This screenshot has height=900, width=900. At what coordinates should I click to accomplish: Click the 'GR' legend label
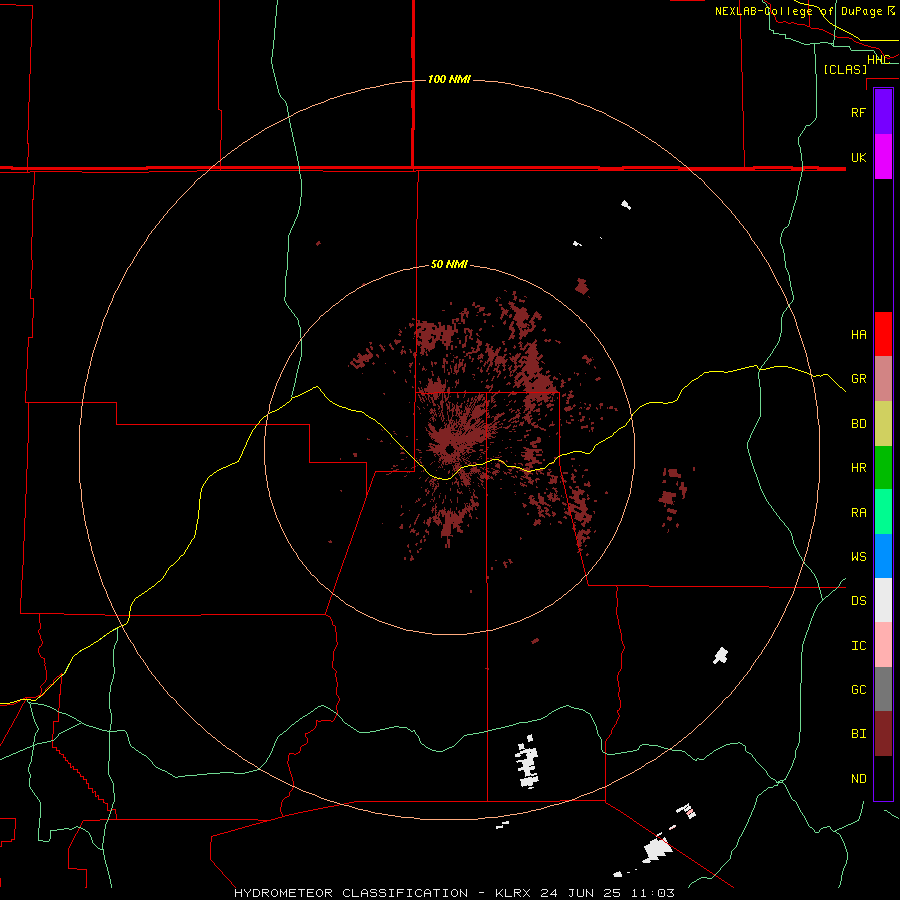pos(858,379)
